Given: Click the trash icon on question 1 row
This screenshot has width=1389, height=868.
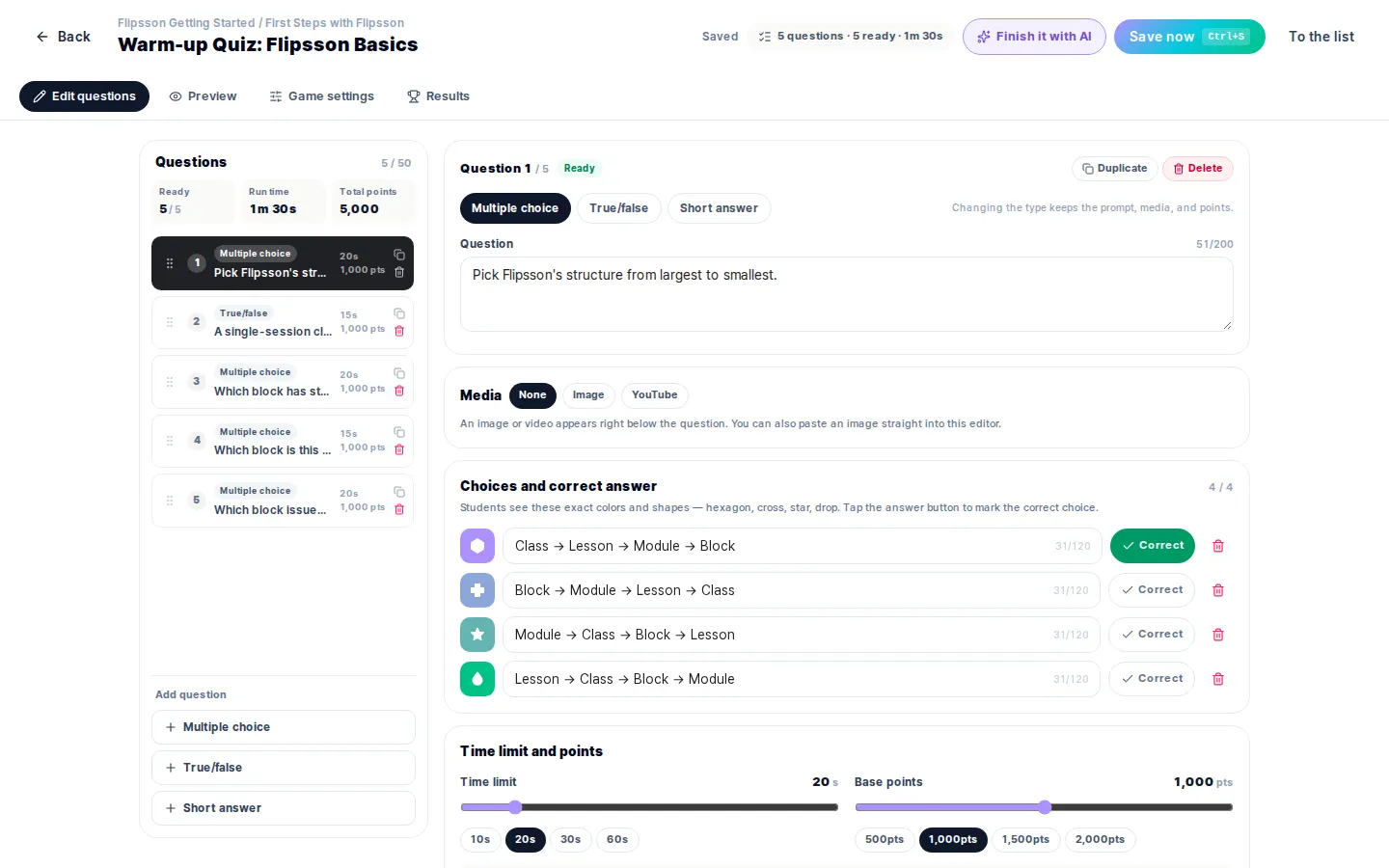Looking at the screenshot, I should (x=399, y=272).
